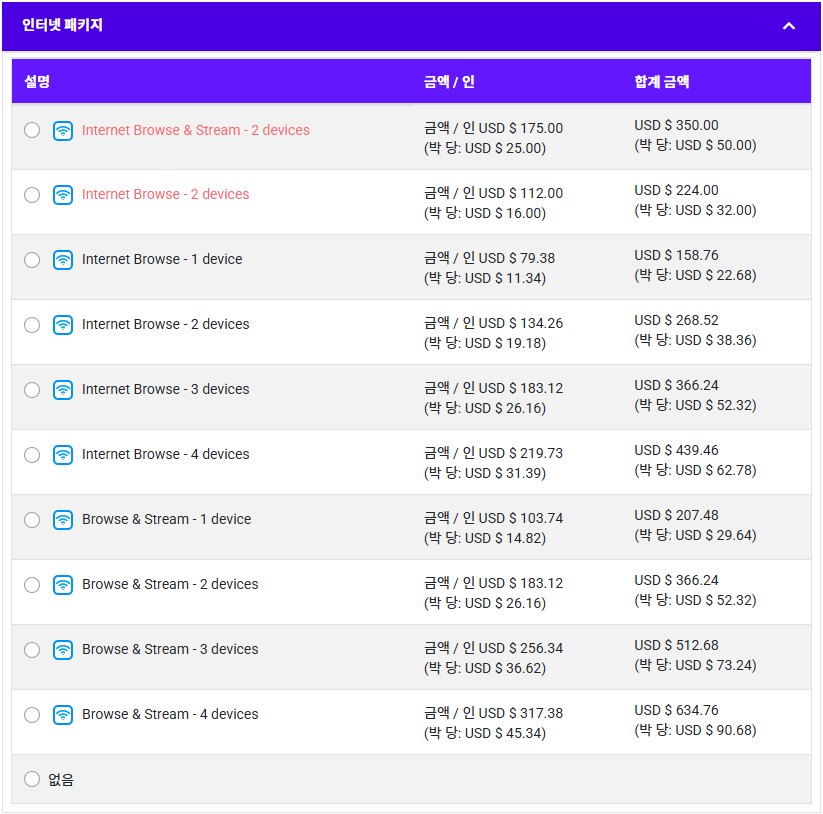The height and width of the screenshot is (814, 823).
Task: Click Browse & Stream - 4 devices label
Action: pos(170,714)
